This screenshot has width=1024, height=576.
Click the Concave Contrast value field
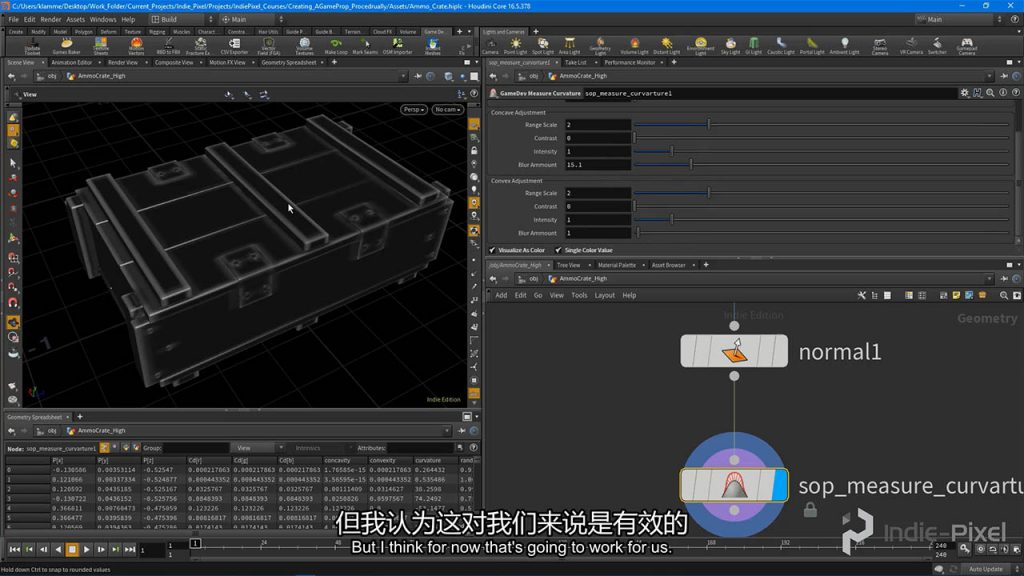tap(598, 138)
